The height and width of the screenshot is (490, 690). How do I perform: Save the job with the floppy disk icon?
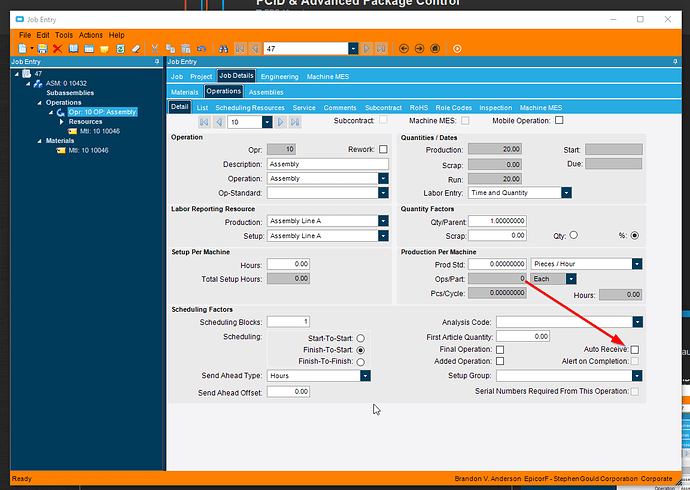[42, 48]
